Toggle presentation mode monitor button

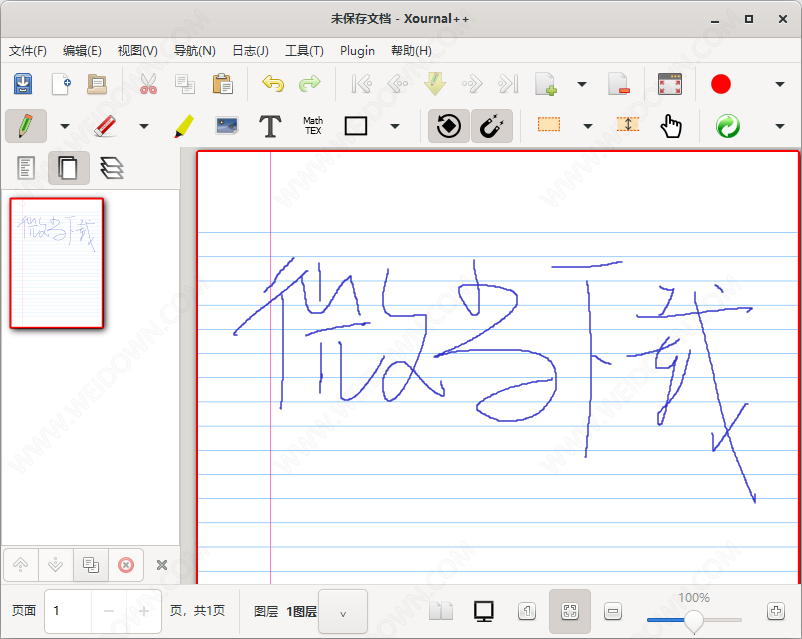pos(483,611)
